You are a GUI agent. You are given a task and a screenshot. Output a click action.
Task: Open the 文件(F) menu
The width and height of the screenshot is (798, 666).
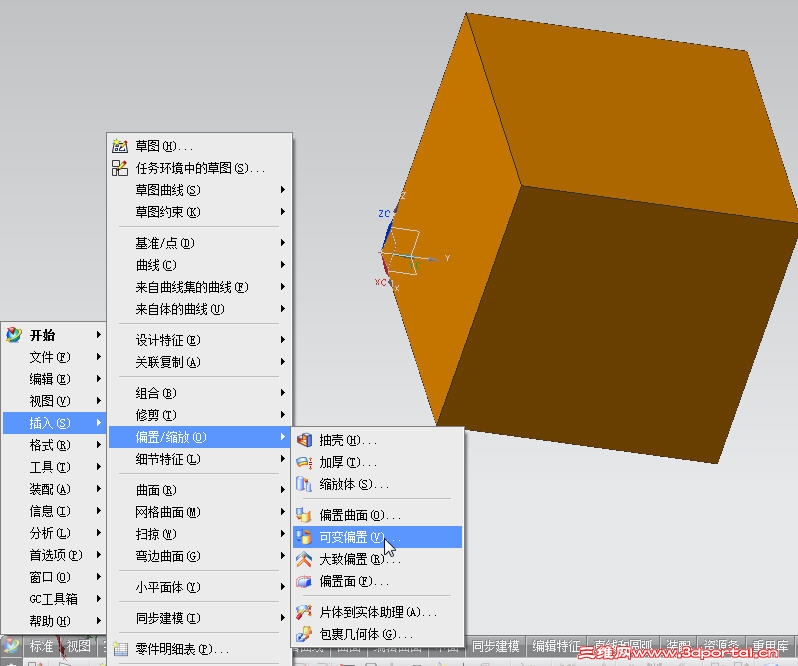click(54, 357)
